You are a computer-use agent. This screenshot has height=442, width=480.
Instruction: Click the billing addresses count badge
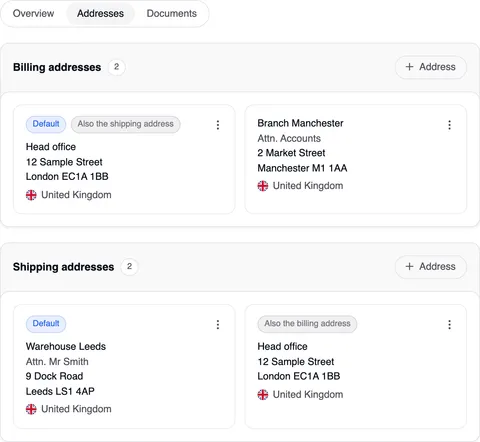point(116,67)
